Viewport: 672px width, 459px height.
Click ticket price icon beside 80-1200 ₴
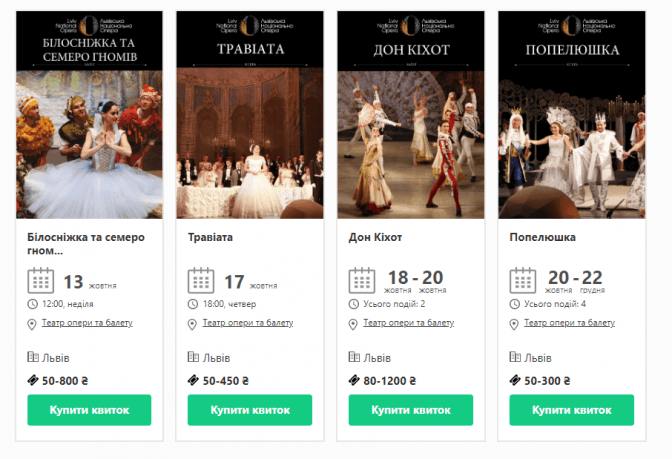click(x=354, y=380)
